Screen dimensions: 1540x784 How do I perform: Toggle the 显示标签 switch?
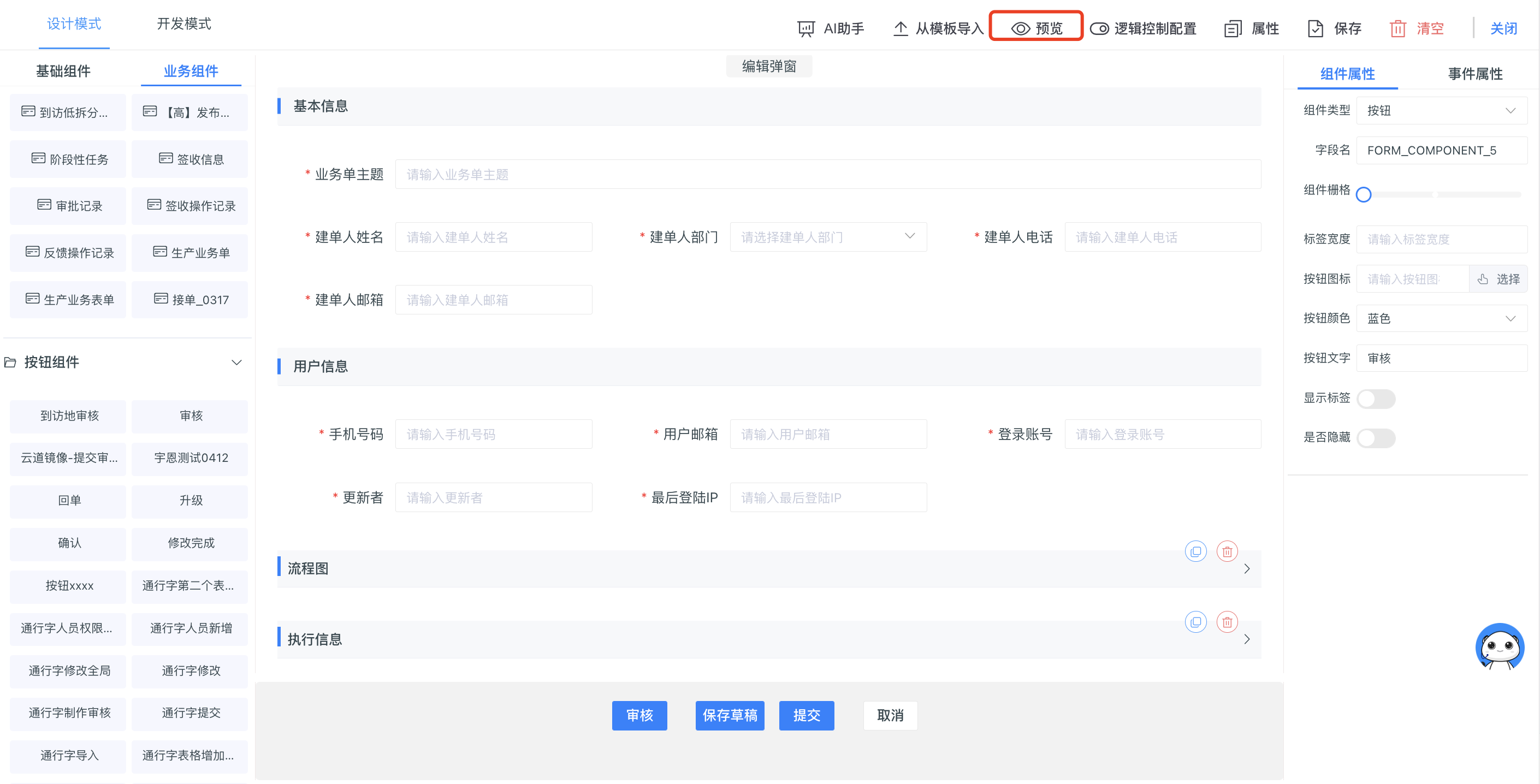pos(1376,399)
